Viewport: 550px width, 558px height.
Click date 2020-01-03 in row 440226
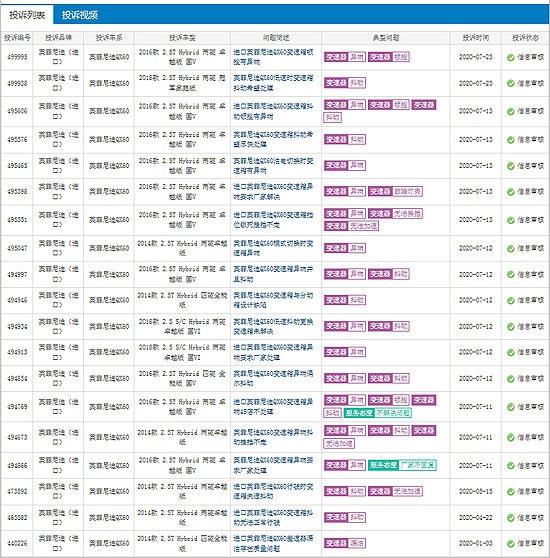476,543
